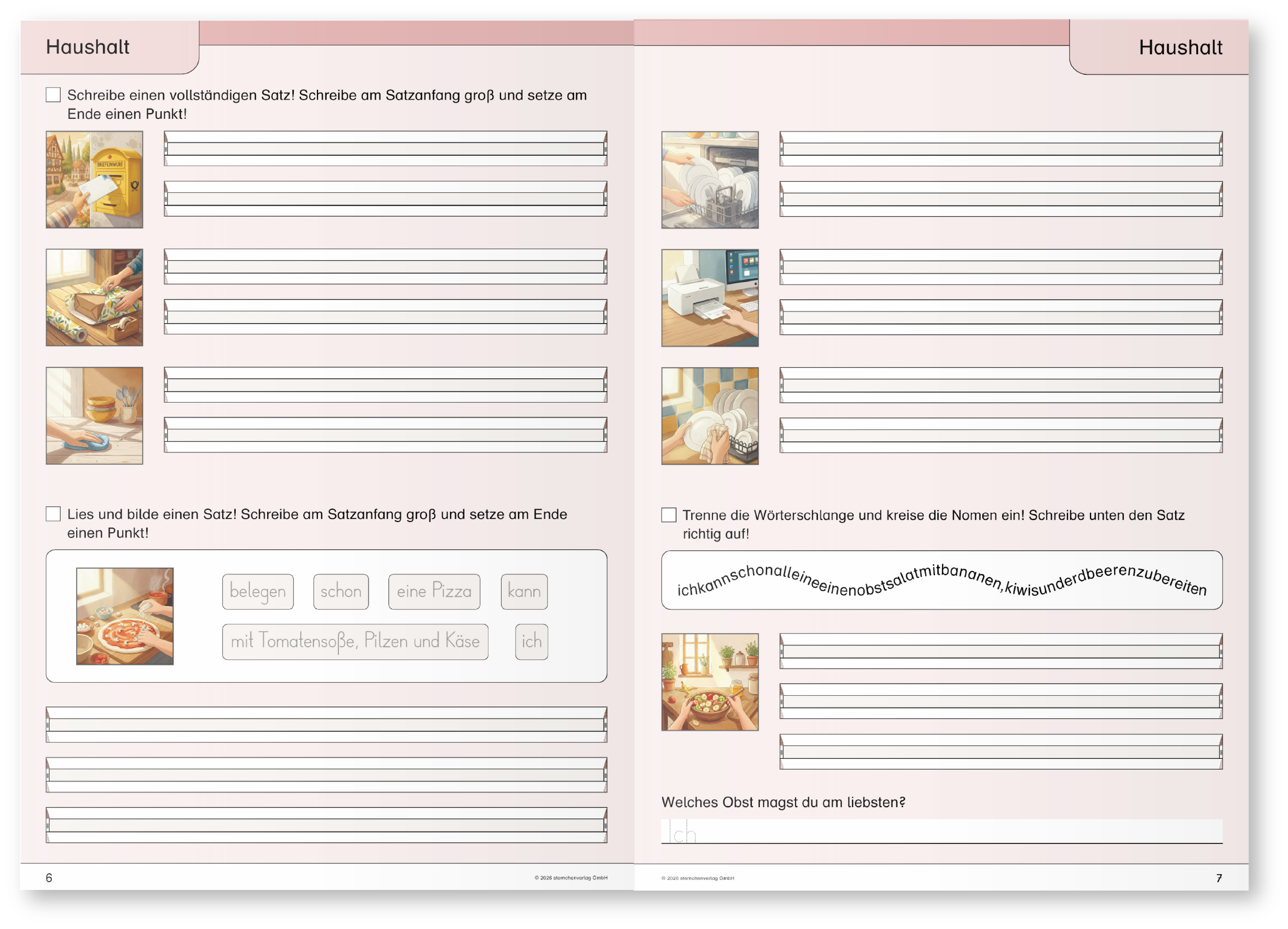The image size is (1288, 929).
Task: Click the fruit salad bowl picture
Action: coord(710,682)
